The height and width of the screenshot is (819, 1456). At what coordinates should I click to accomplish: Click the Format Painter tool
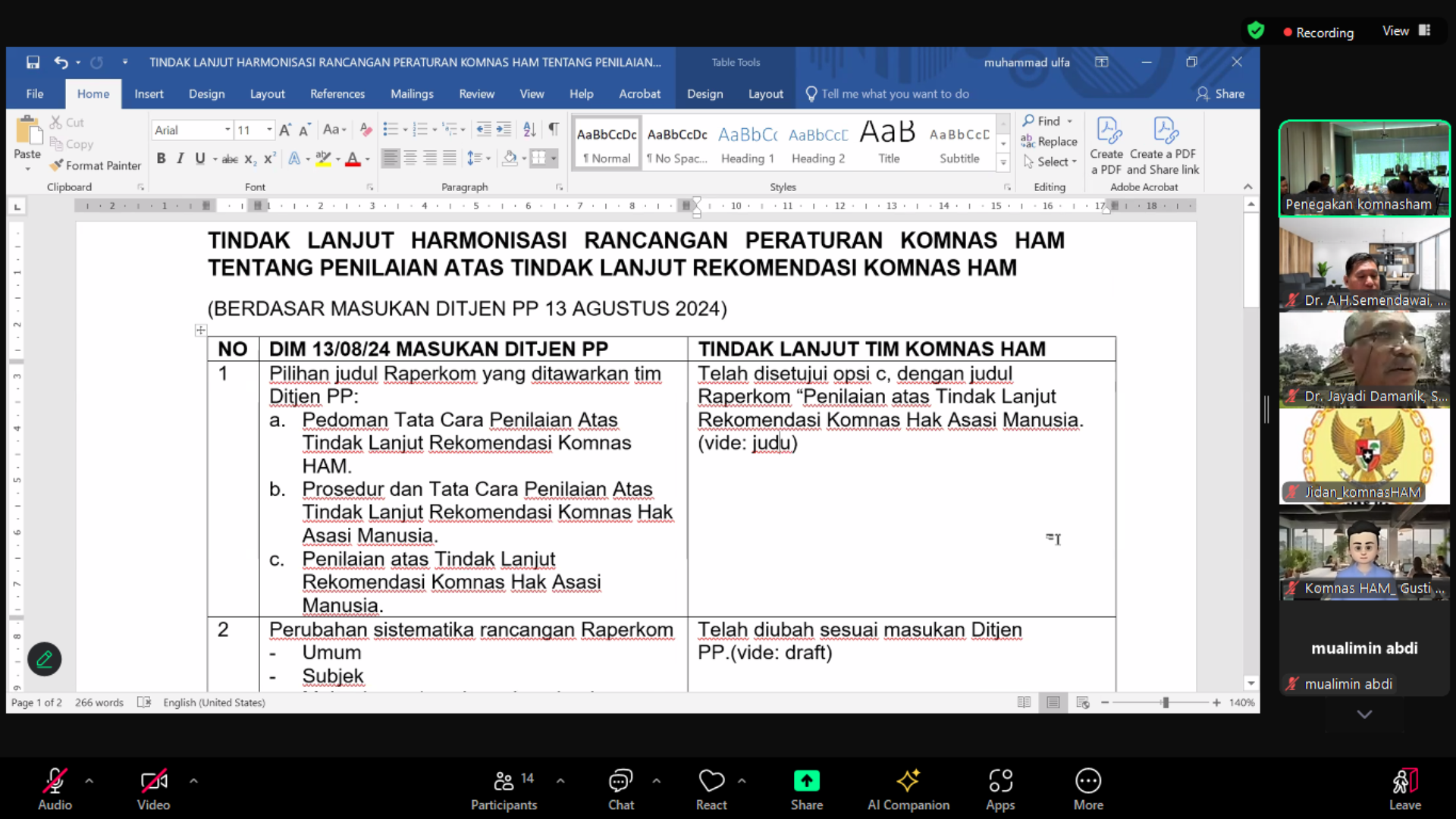(x=95, y=165)
